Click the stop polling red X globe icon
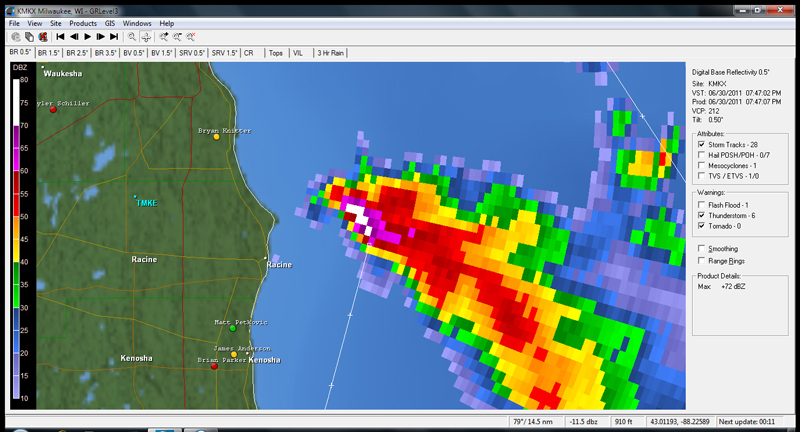The width and height of the screenshot is (800, 432). 43,37
